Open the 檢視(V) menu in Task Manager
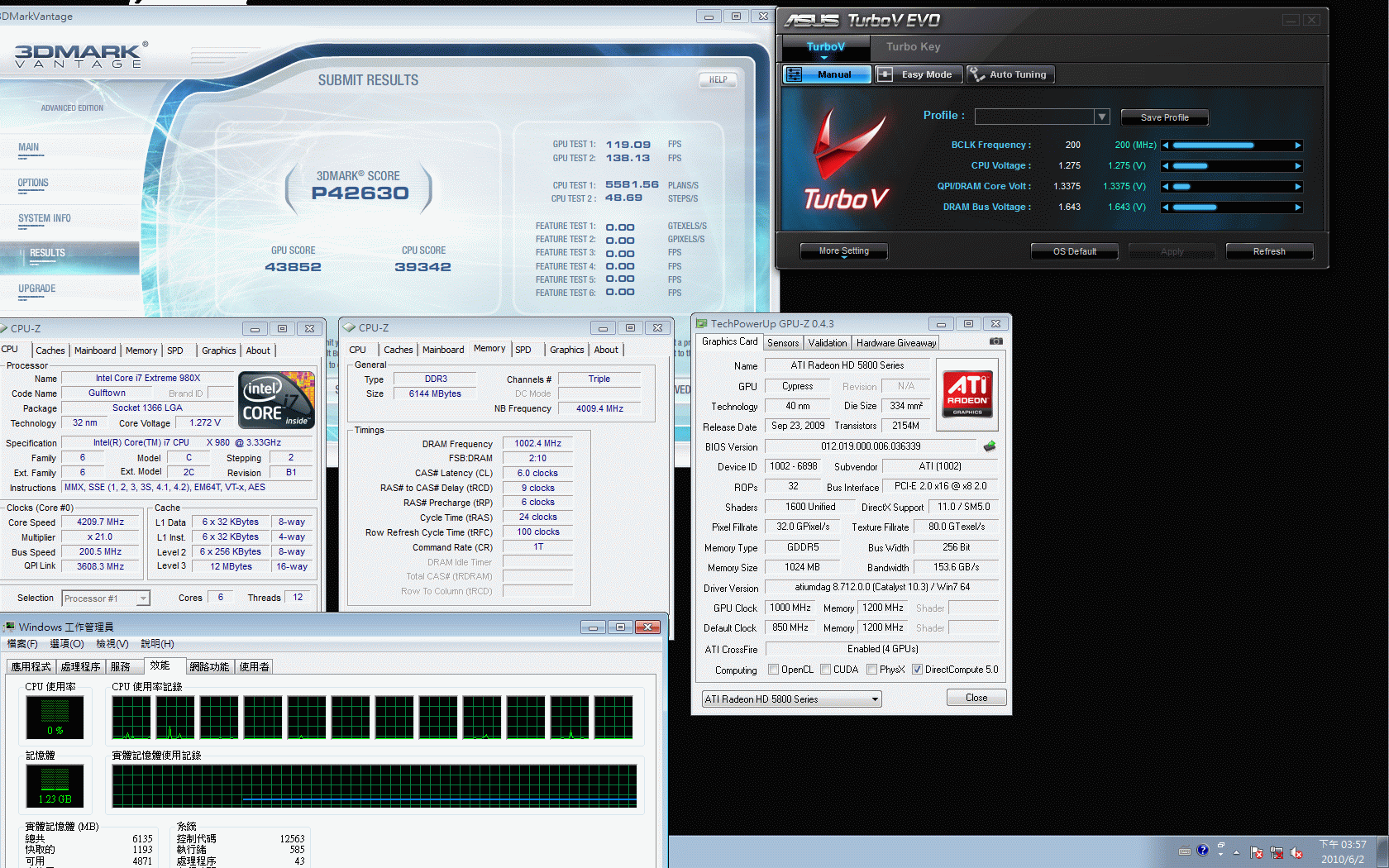 [112, 644]
